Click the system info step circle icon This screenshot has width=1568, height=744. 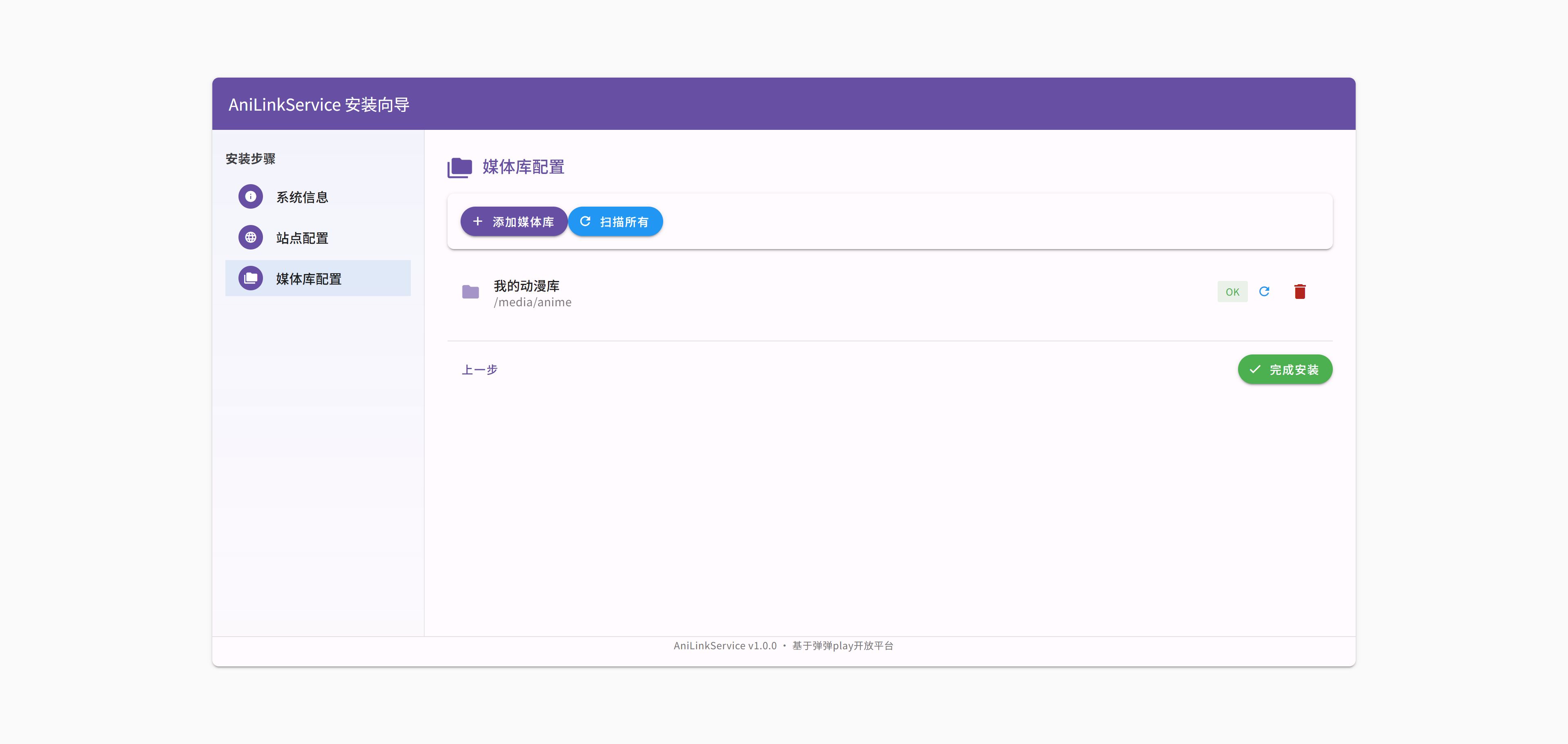pyautogui.click(x=250, y=197)
